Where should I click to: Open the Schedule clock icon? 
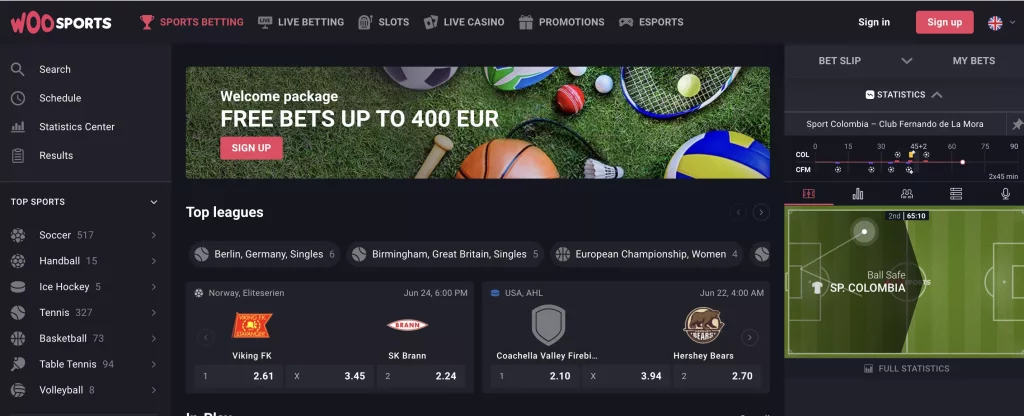18,98
